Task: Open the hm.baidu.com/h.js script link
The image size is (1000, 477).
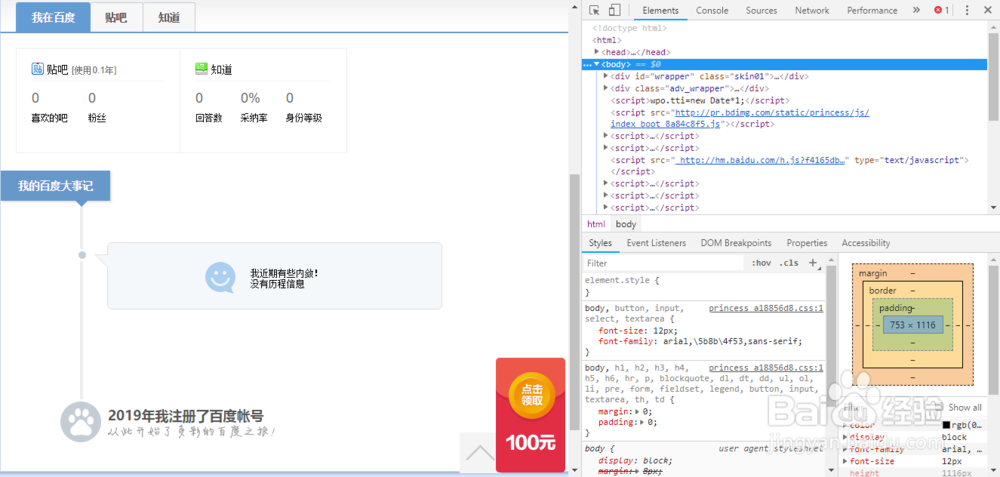Action: click(761, 160)
